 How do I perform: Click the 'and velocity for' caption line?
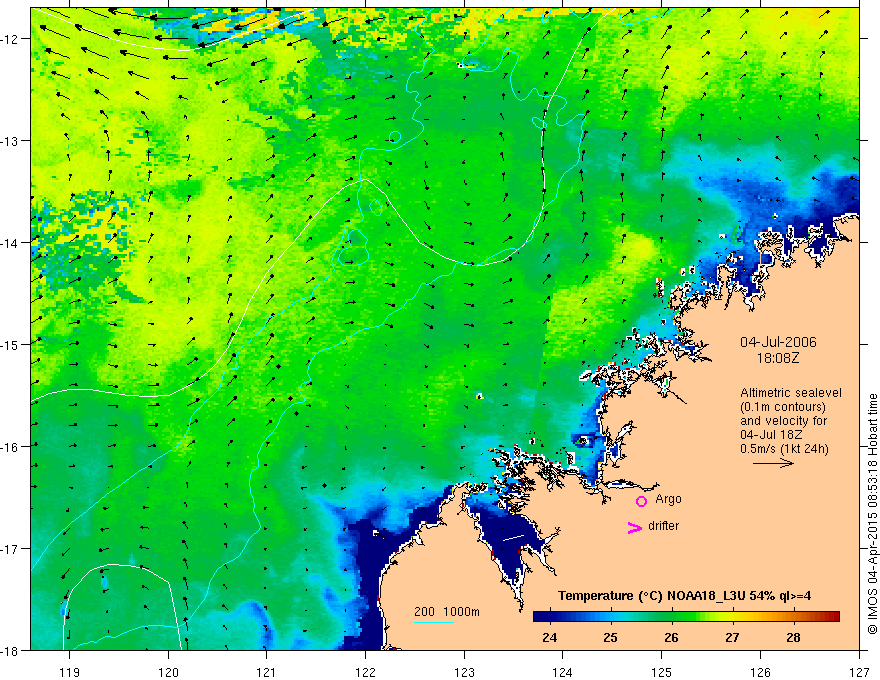783,421
